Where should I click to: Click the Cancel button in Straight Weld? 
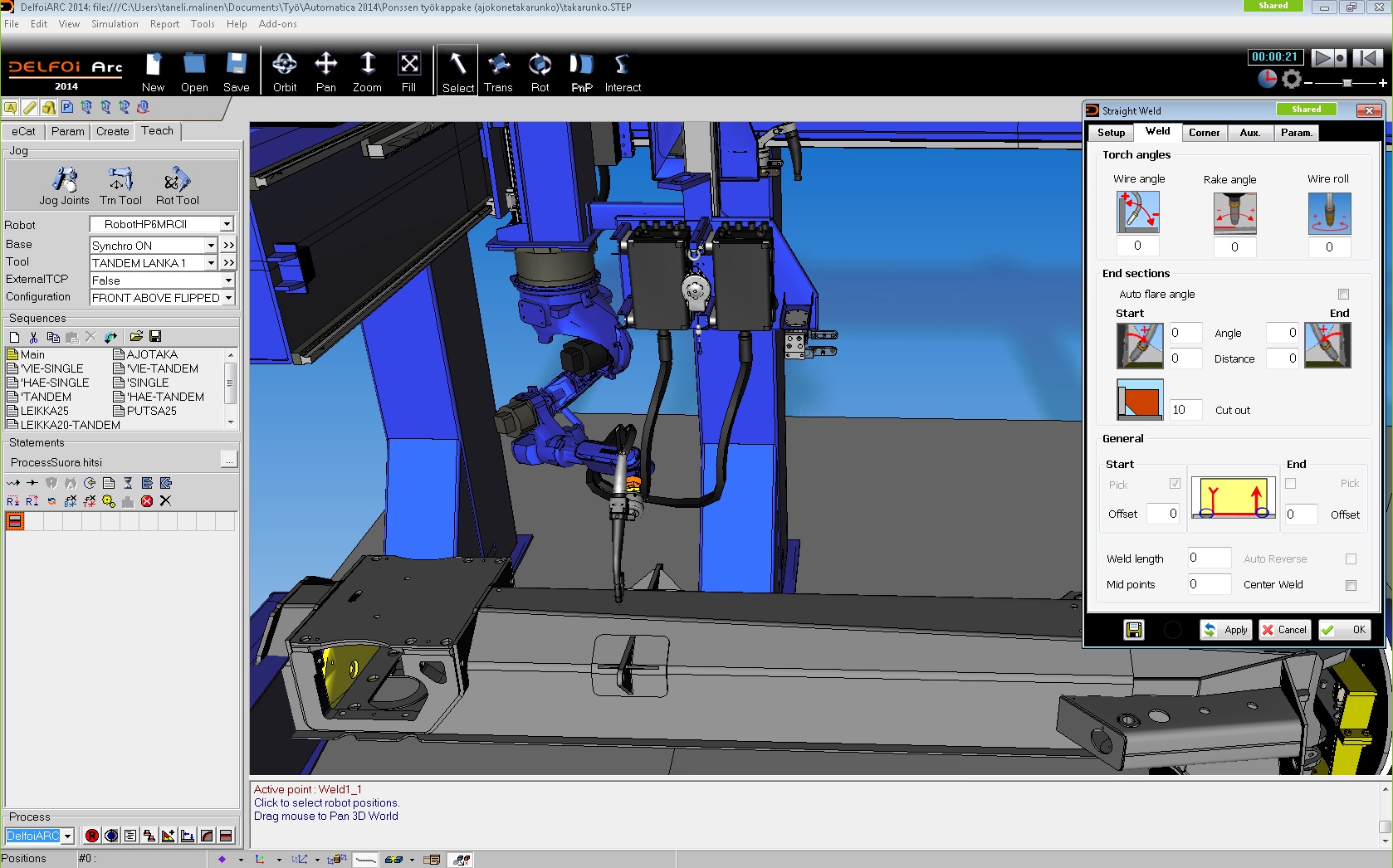pyautogui.click(x=1284, y=630)
